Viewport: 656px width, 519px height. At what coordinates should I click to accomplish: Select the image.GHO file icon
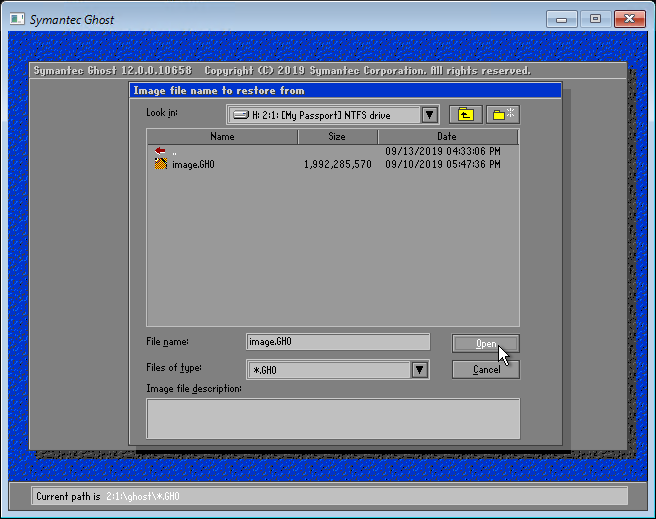click(x=161, y=164)
